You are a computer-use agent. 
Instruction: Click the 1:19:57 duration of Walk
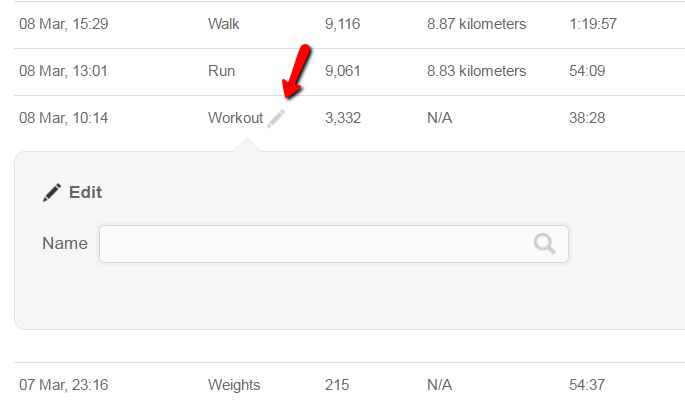click(593, 24)
